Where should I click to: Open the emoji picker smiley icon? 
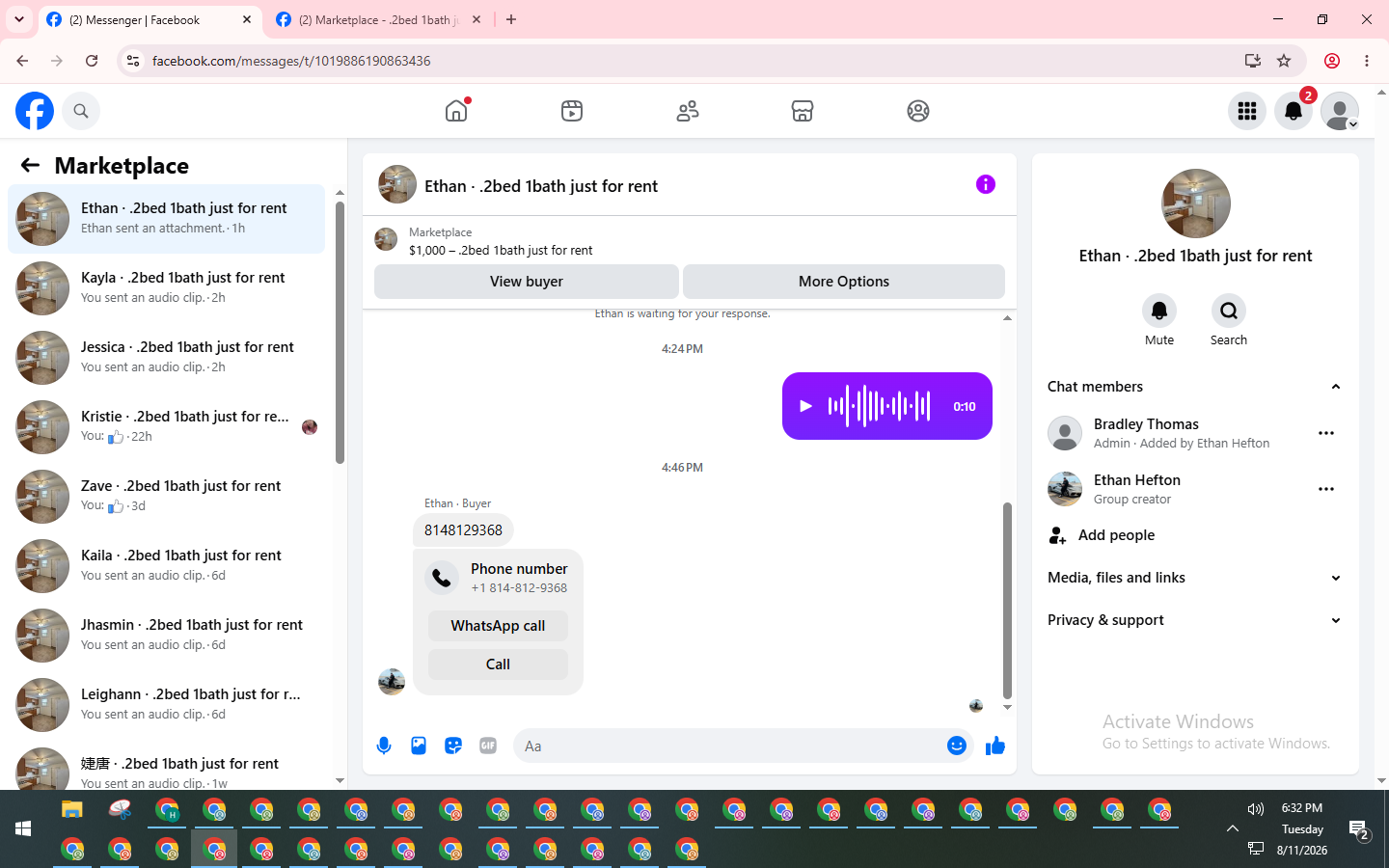point(957,746)
